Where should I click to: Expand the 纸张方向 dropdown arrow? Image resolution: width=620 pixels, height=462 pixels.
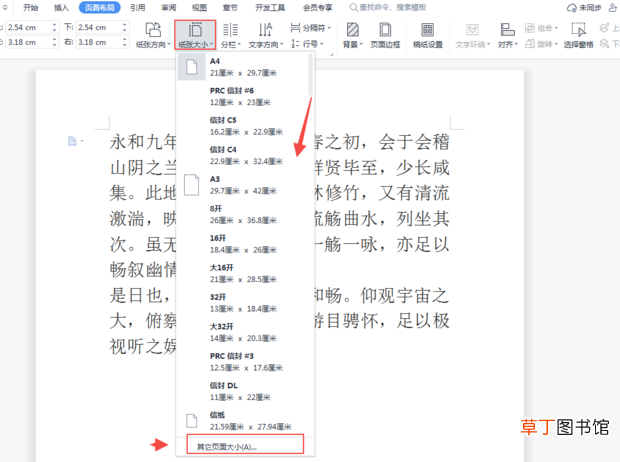[169, 45]
